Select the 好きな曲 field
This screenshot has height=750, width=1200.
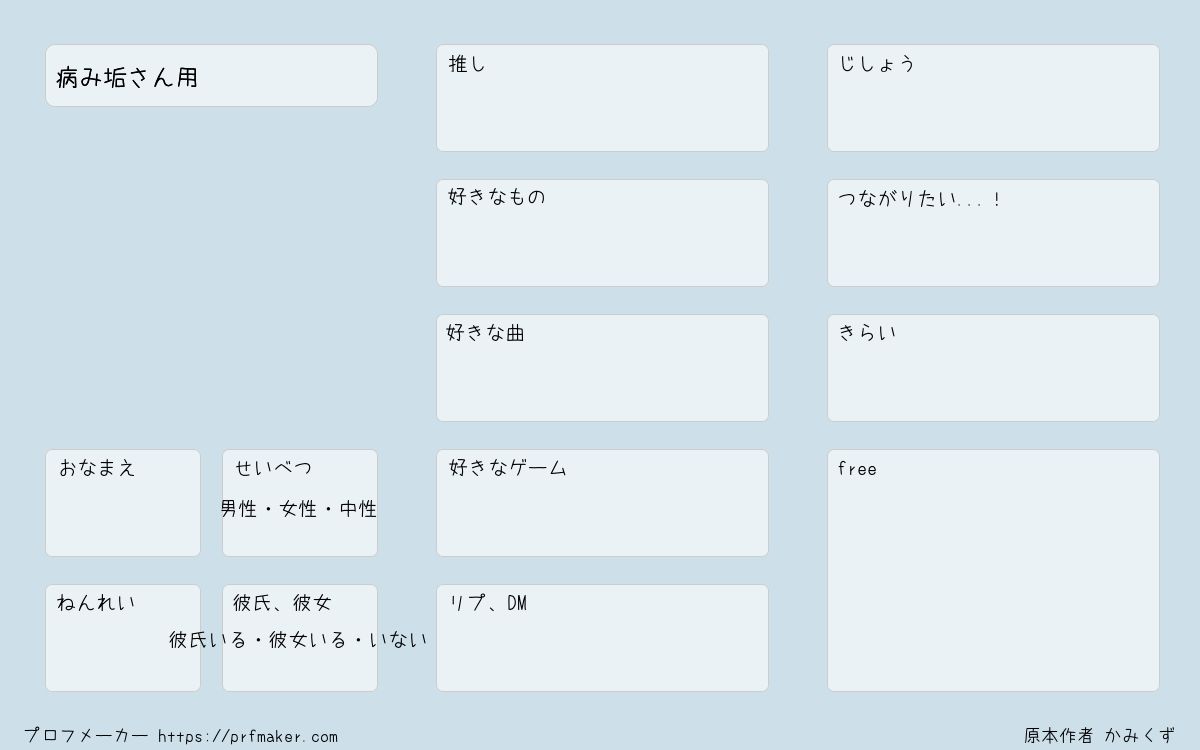point(602,368)
